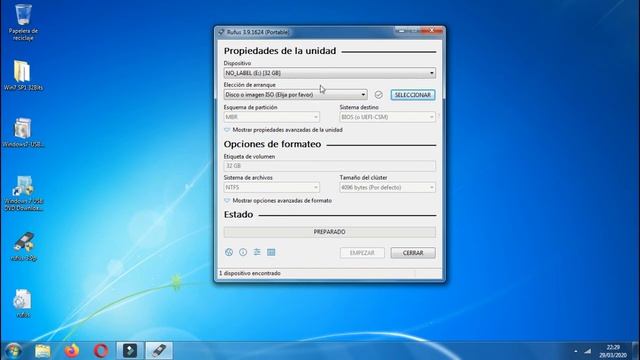
Task: Expand Mostrar opciones avanzadas de formato
Action: 278,201
